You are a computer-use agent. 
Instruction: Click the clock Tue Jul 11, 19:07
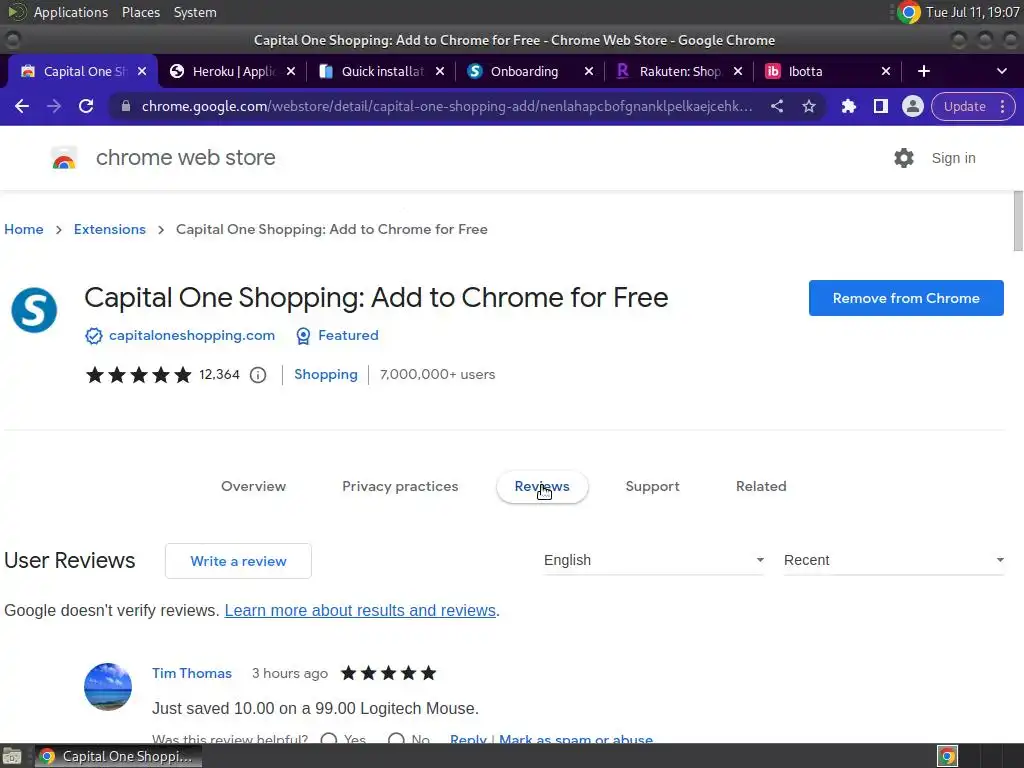(973, 12)
